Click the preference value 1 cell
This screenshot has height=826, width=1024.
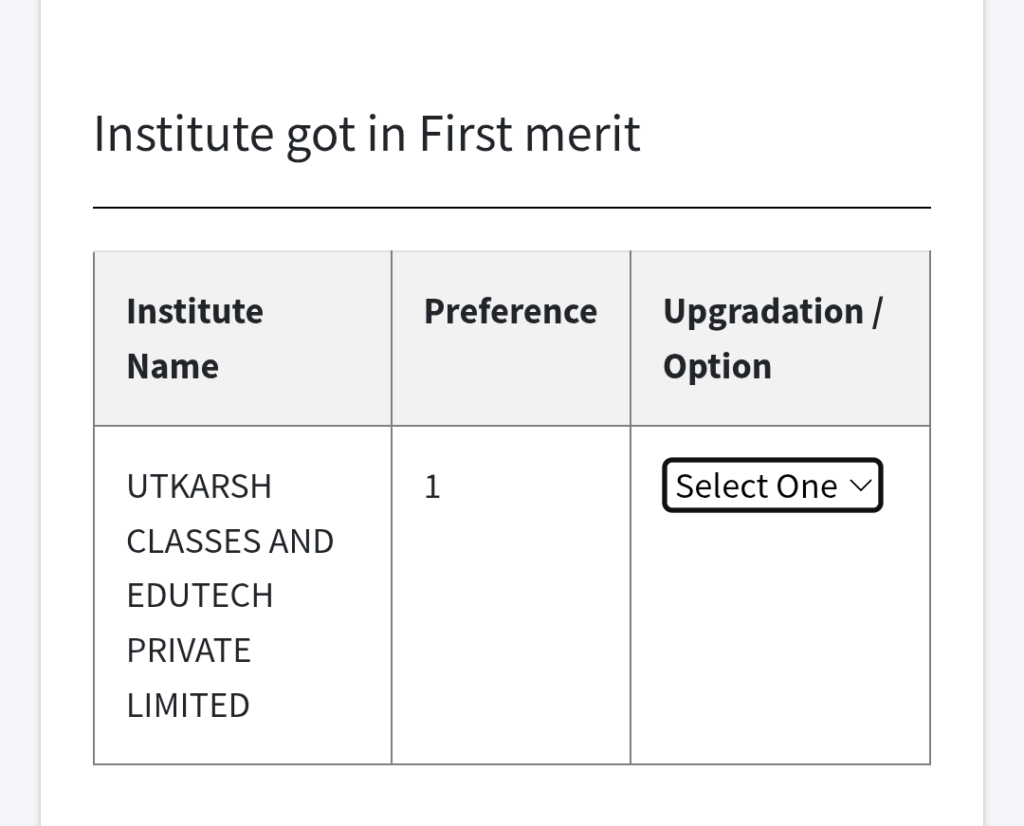pyautogui.click(x=432, y=486)
